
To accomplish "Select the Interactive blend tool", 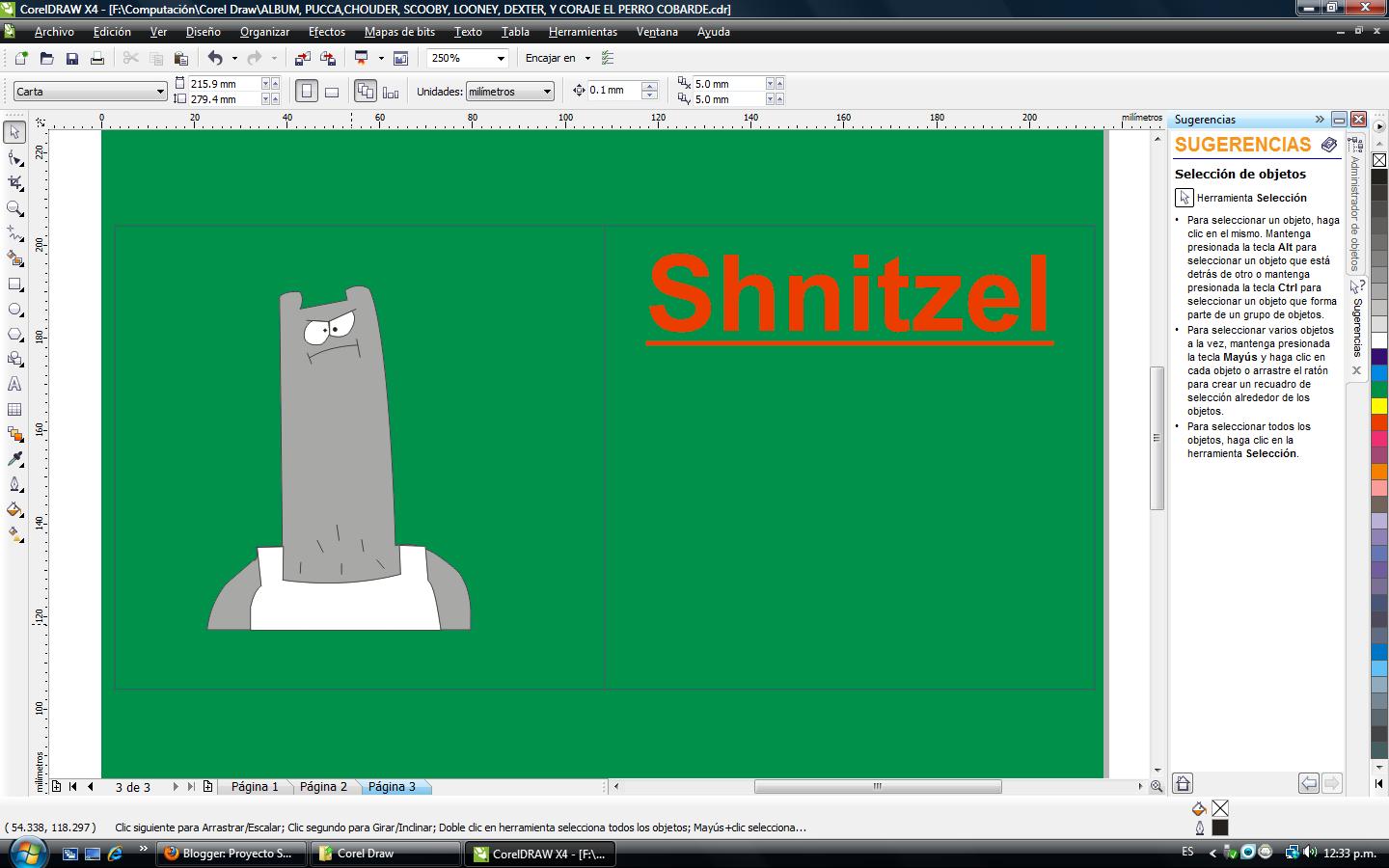I will 14,434.
